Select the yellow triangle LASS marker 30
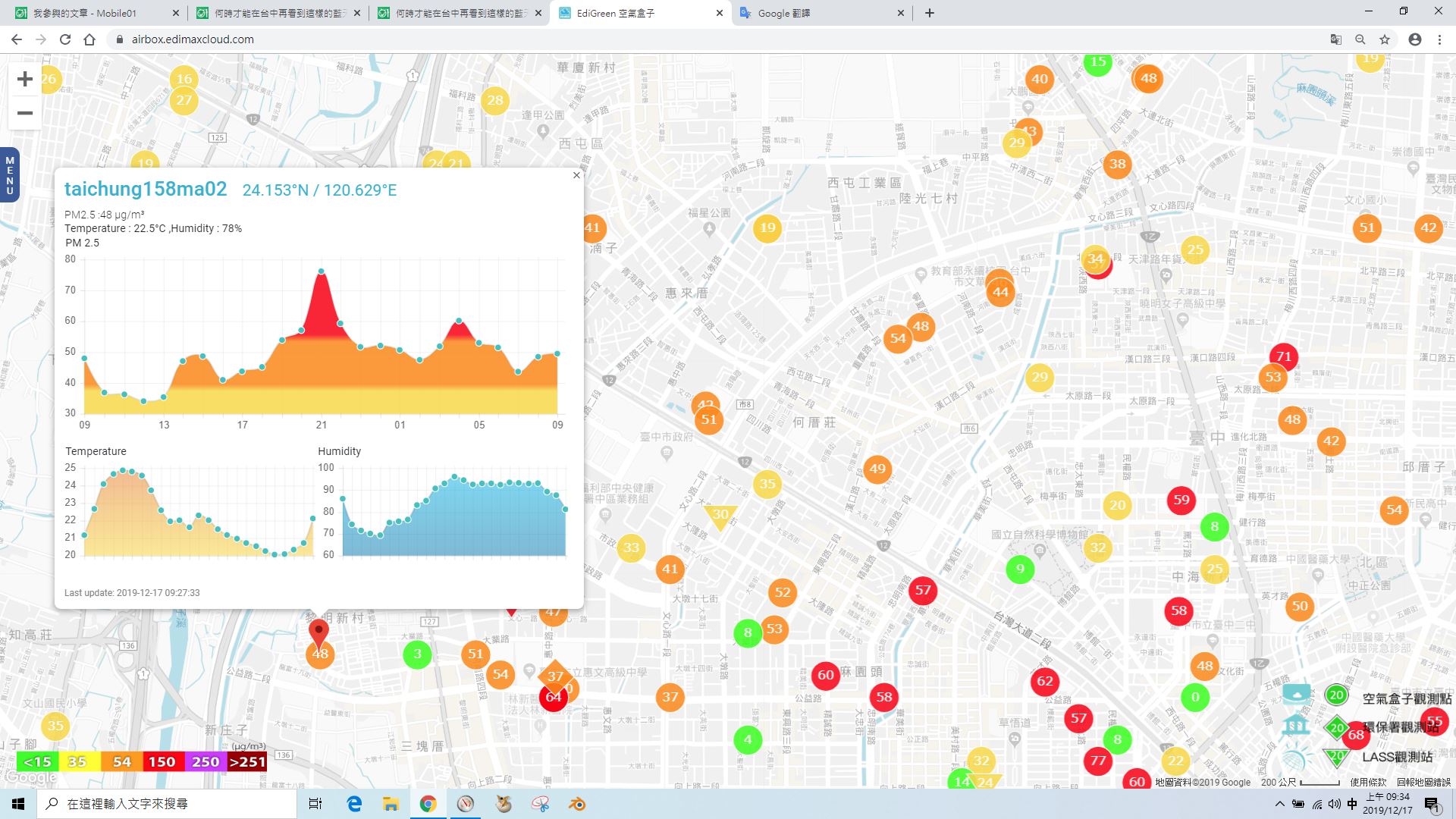This screenshot has height=819, width=1456. 720,516
